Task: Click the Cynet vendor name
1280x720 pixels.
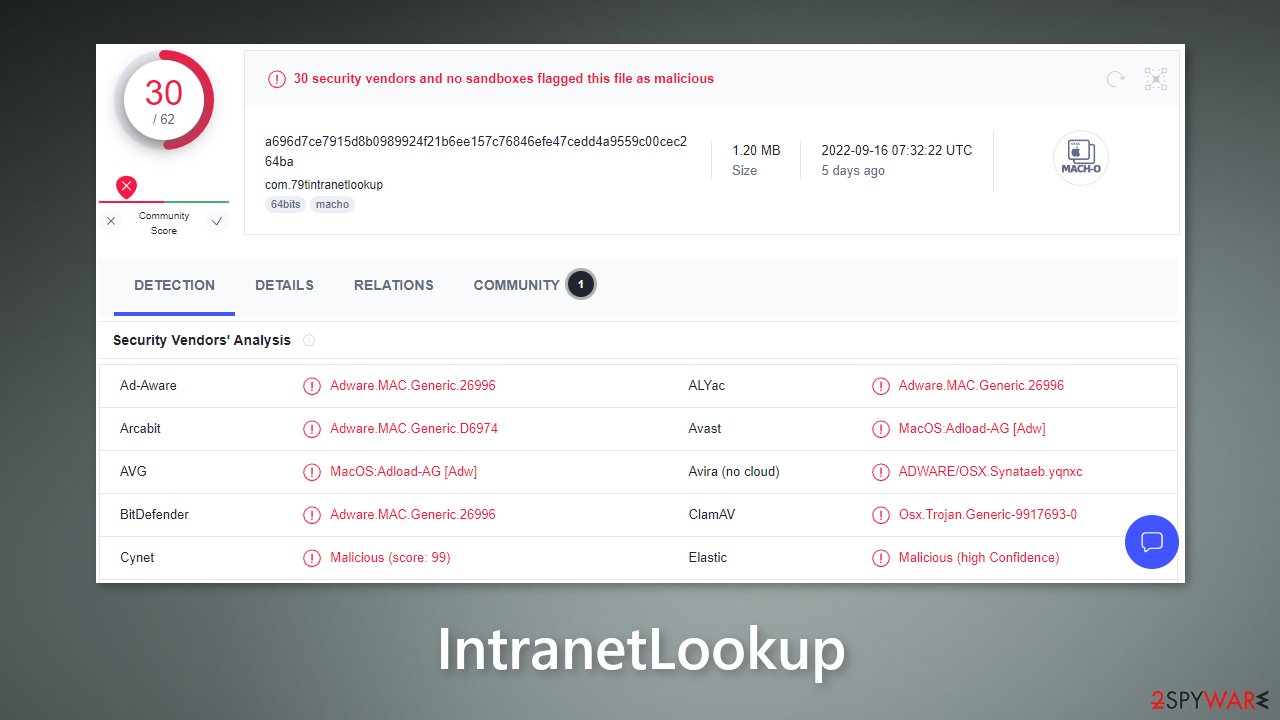Action: coord(137,558)
